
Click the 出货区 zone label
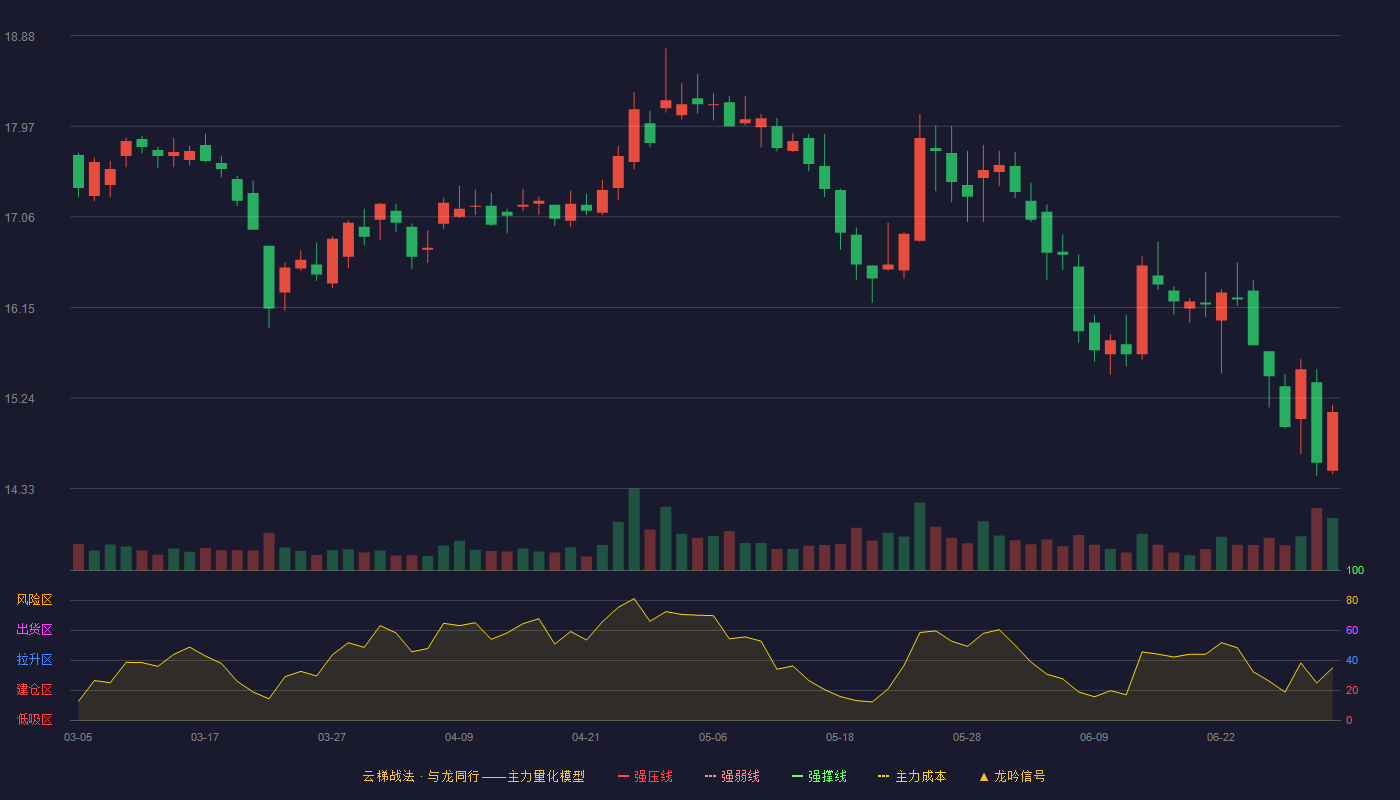pos(34,630)
